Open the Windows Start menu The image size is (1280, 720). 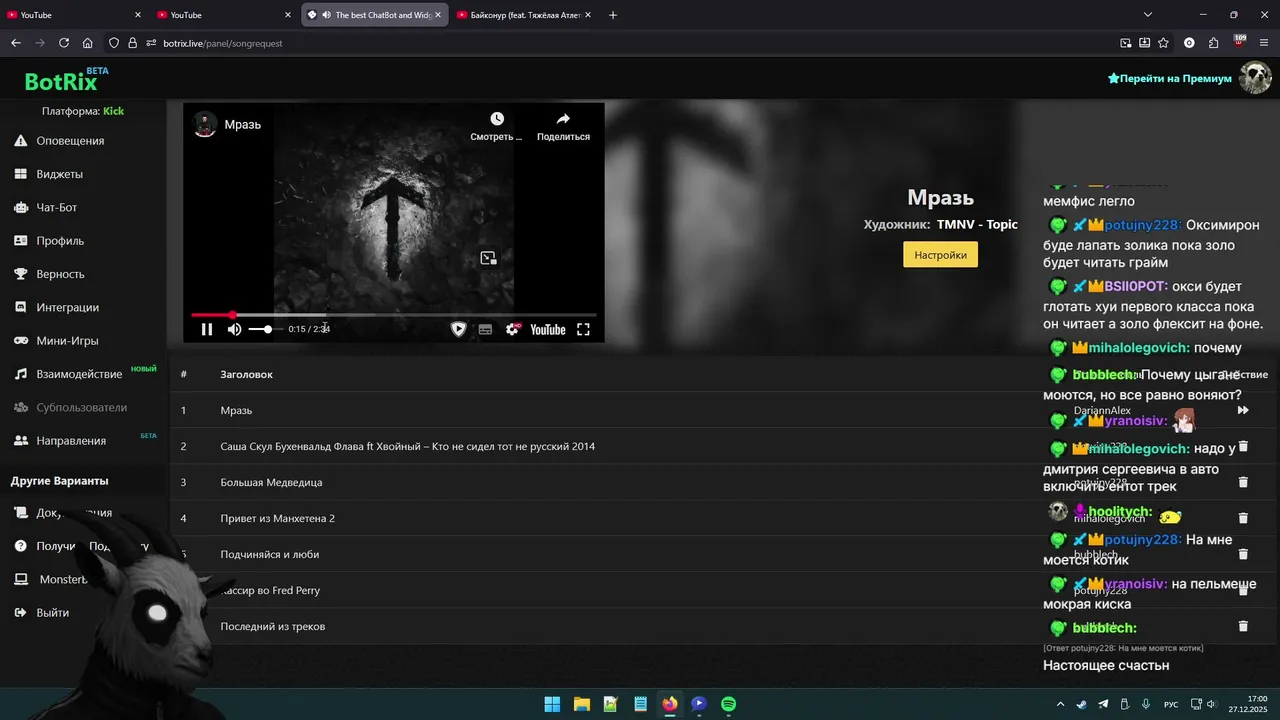[552, 704]
